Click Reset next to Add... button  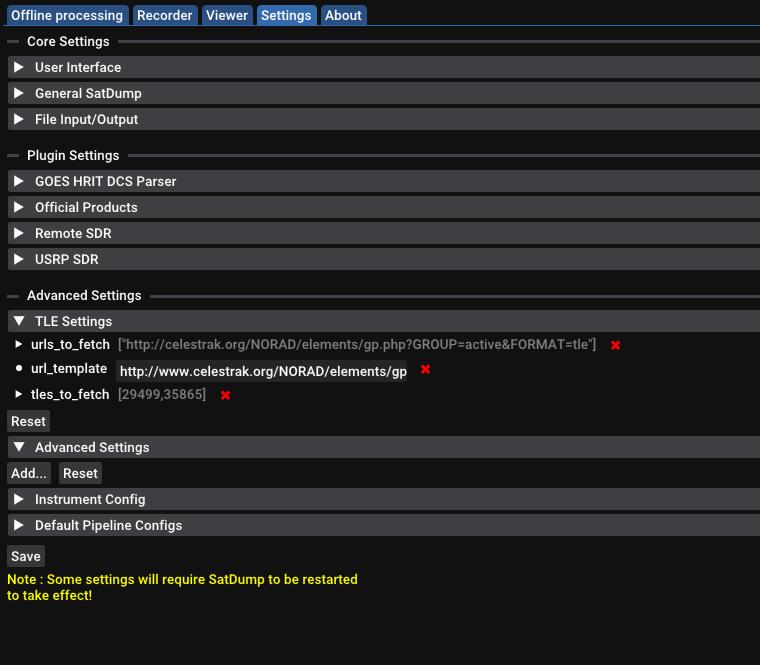click(80, 473)
